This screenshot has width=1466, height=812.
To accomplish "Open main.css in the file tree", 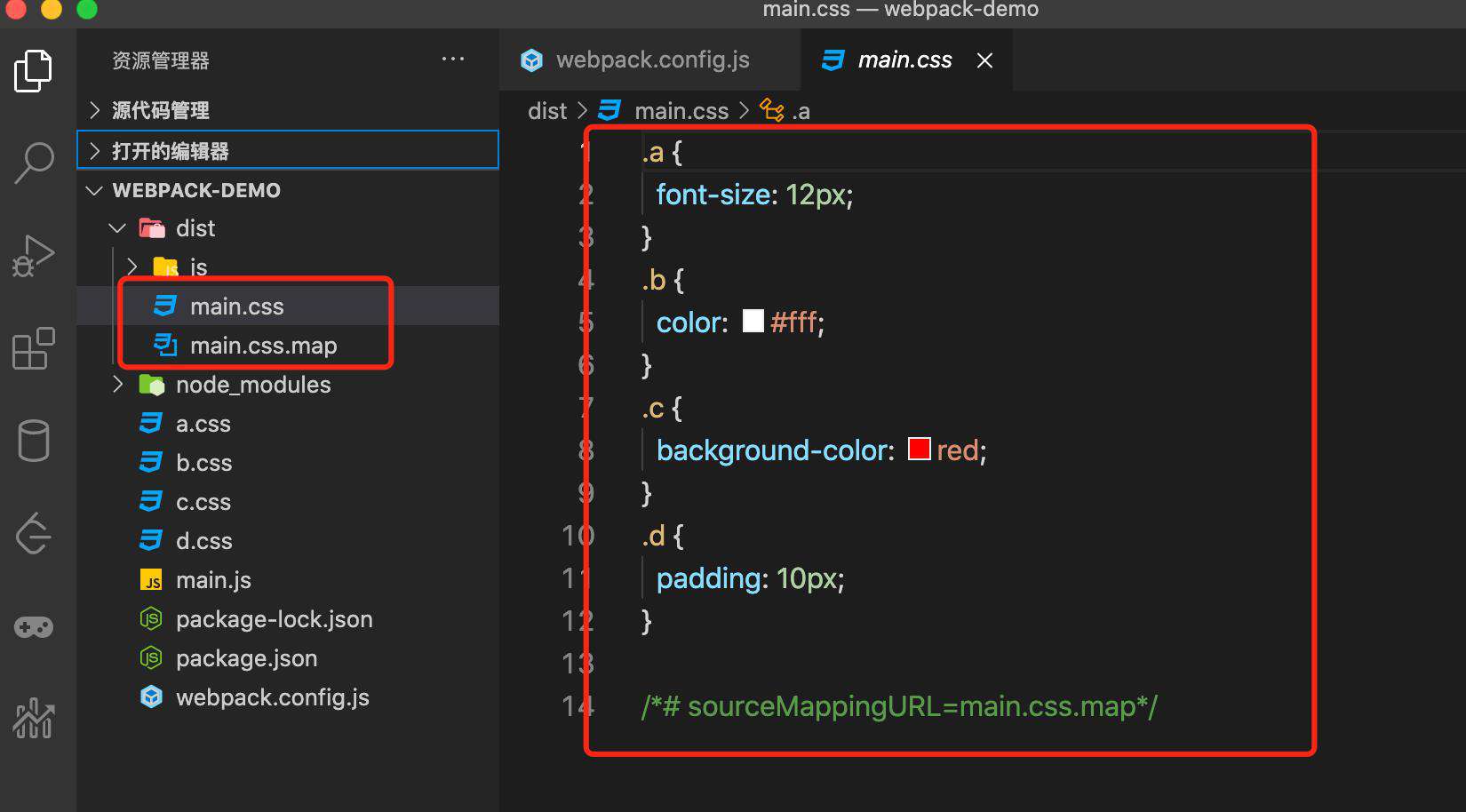I will [288, 306].
